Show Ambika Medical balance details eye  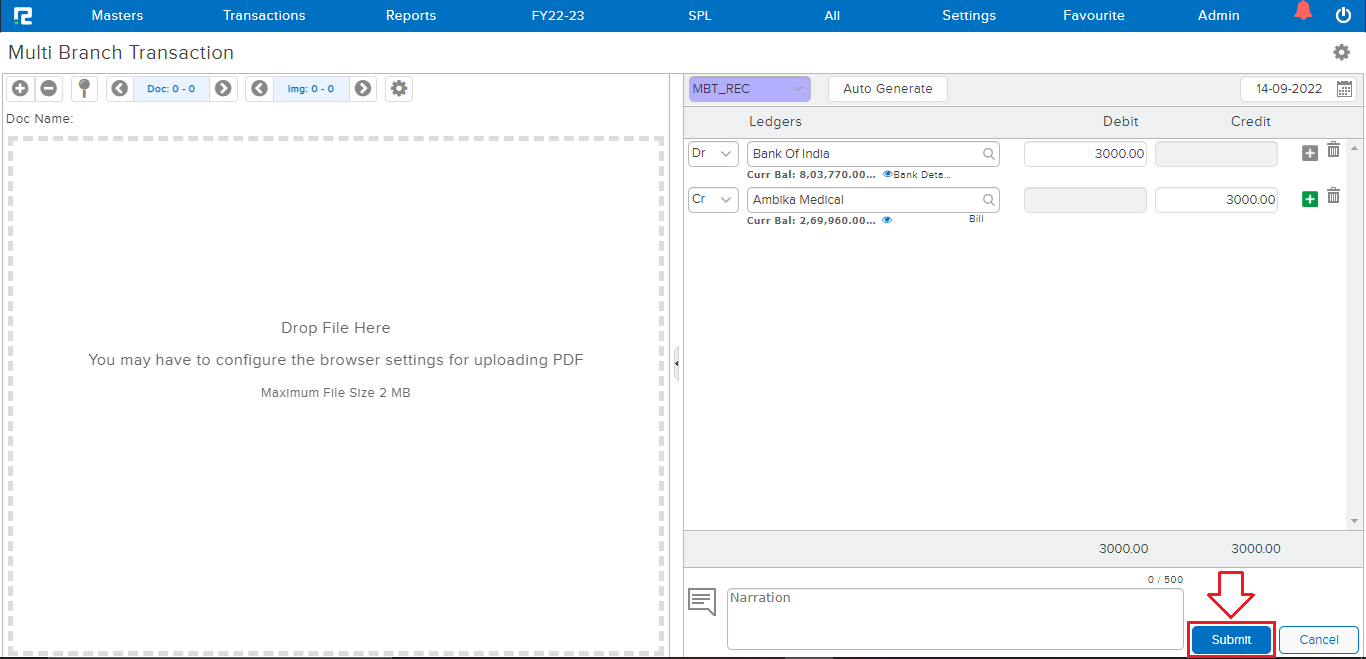887,220
